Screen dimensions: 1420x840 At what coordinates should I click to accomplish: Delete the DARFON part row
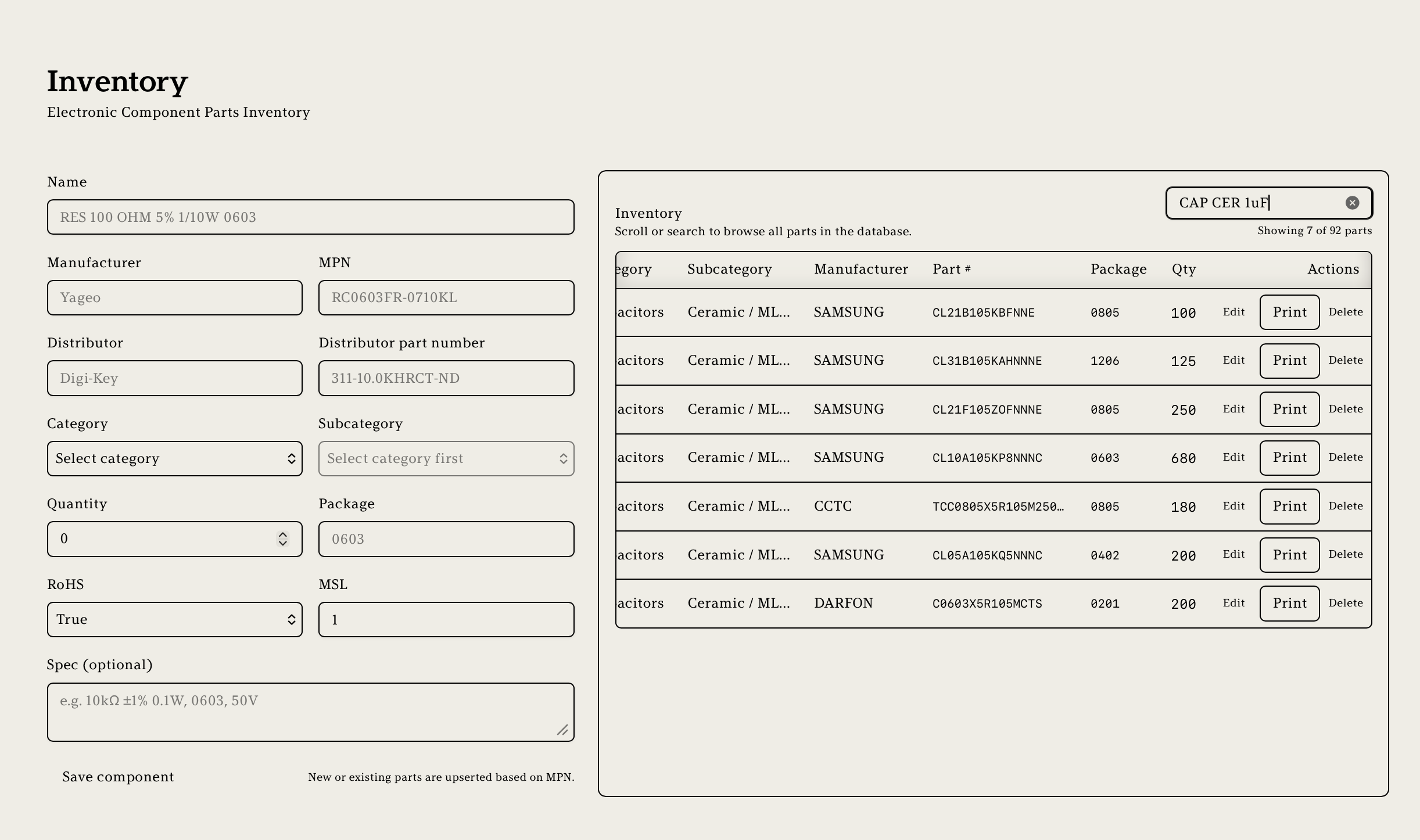1346,603
